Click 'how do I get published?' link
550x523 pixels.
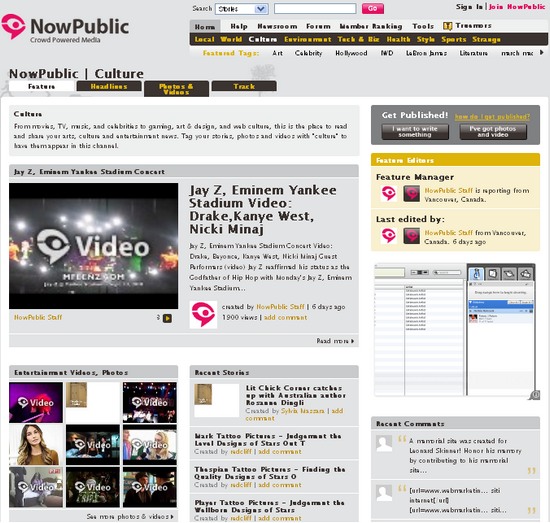[x=492, y=117]
